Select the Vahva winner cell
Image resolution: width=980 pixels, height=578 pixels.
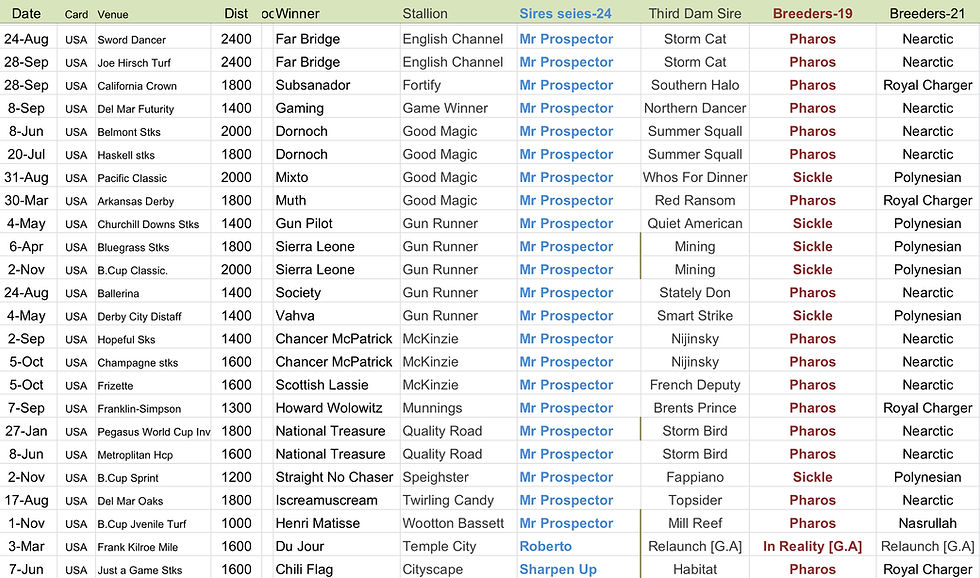tap(295, 316)
